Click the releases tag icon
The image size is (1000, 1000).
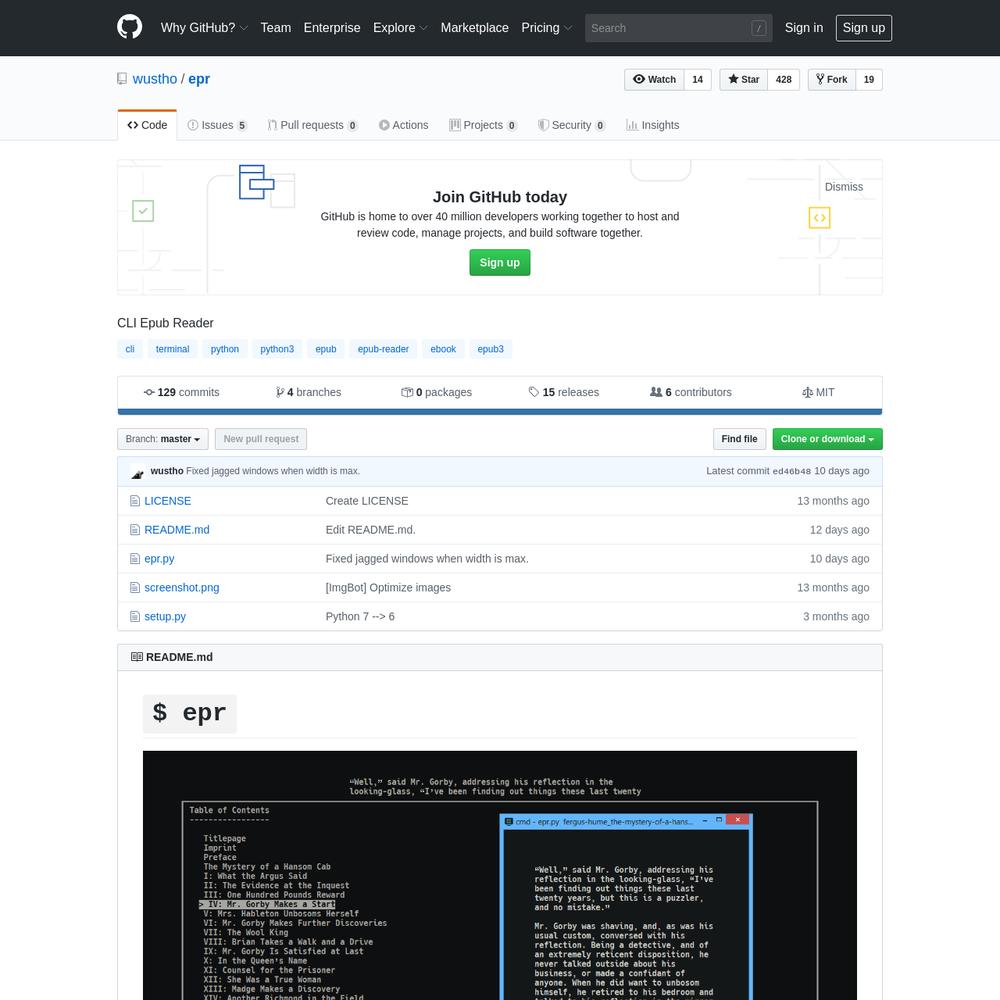pos(534,392)
